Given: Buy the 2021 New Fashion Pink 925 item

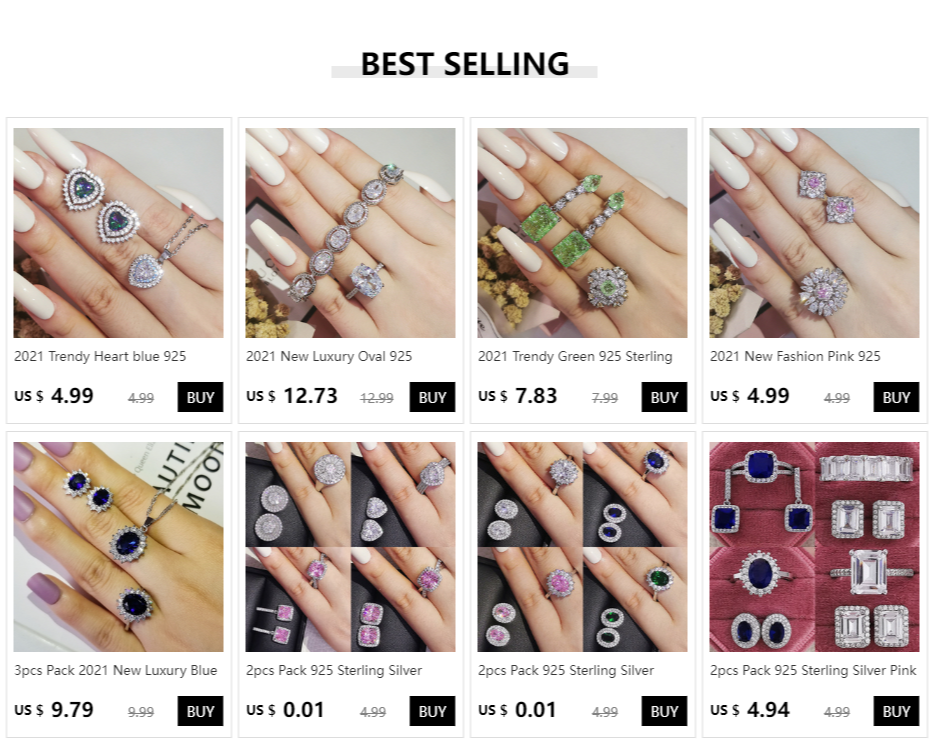Looking at the screenshot, I should pyautogui.click(x=896, y=397).
